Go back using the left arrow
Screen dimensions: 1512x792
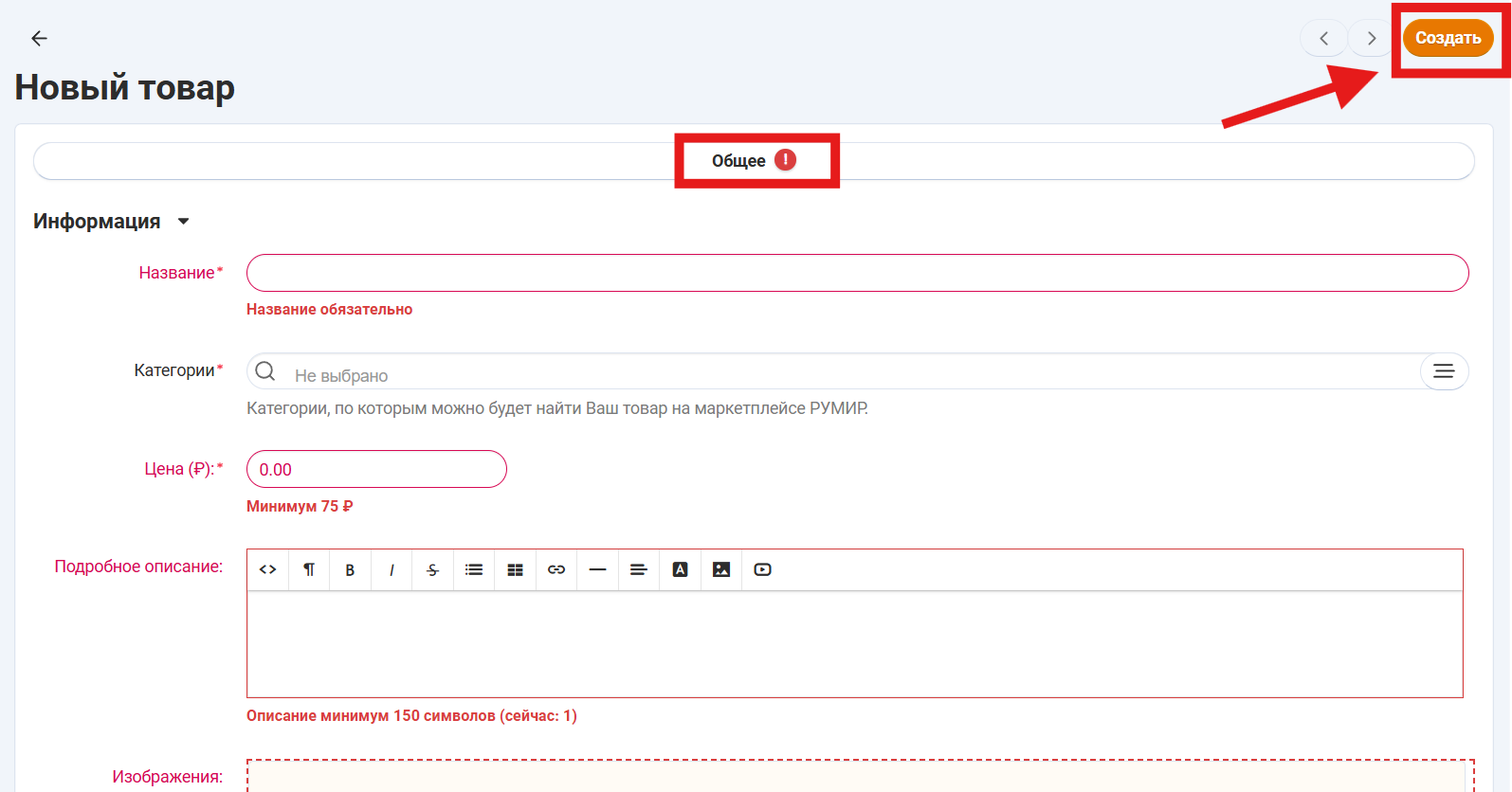click(x=39, y=38)
